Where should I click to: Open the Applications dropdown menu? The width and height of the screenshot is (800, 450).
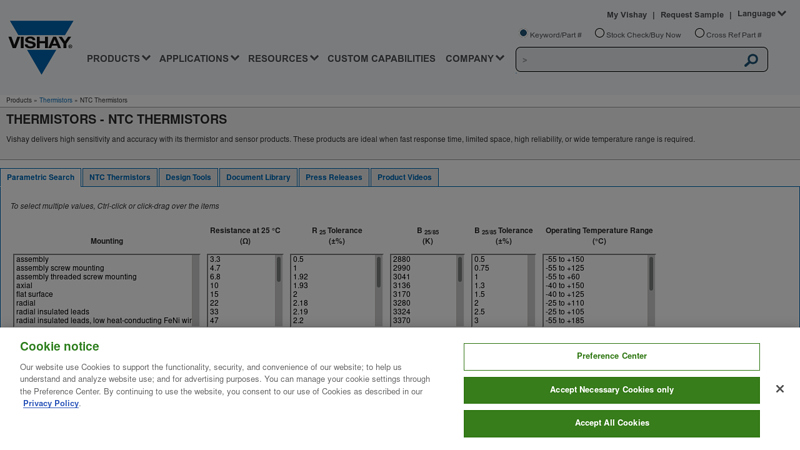[199, 59]
